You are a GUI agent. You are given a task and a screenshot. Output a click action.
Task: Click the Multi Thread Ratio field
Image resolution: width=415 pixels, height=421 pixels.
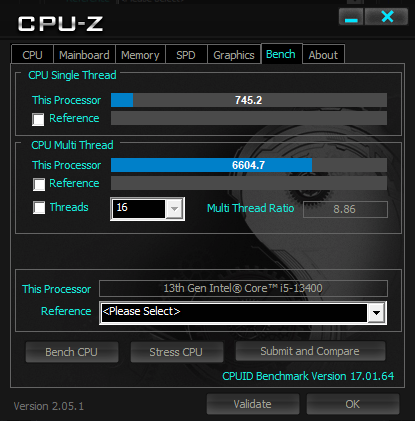(345, 209)
